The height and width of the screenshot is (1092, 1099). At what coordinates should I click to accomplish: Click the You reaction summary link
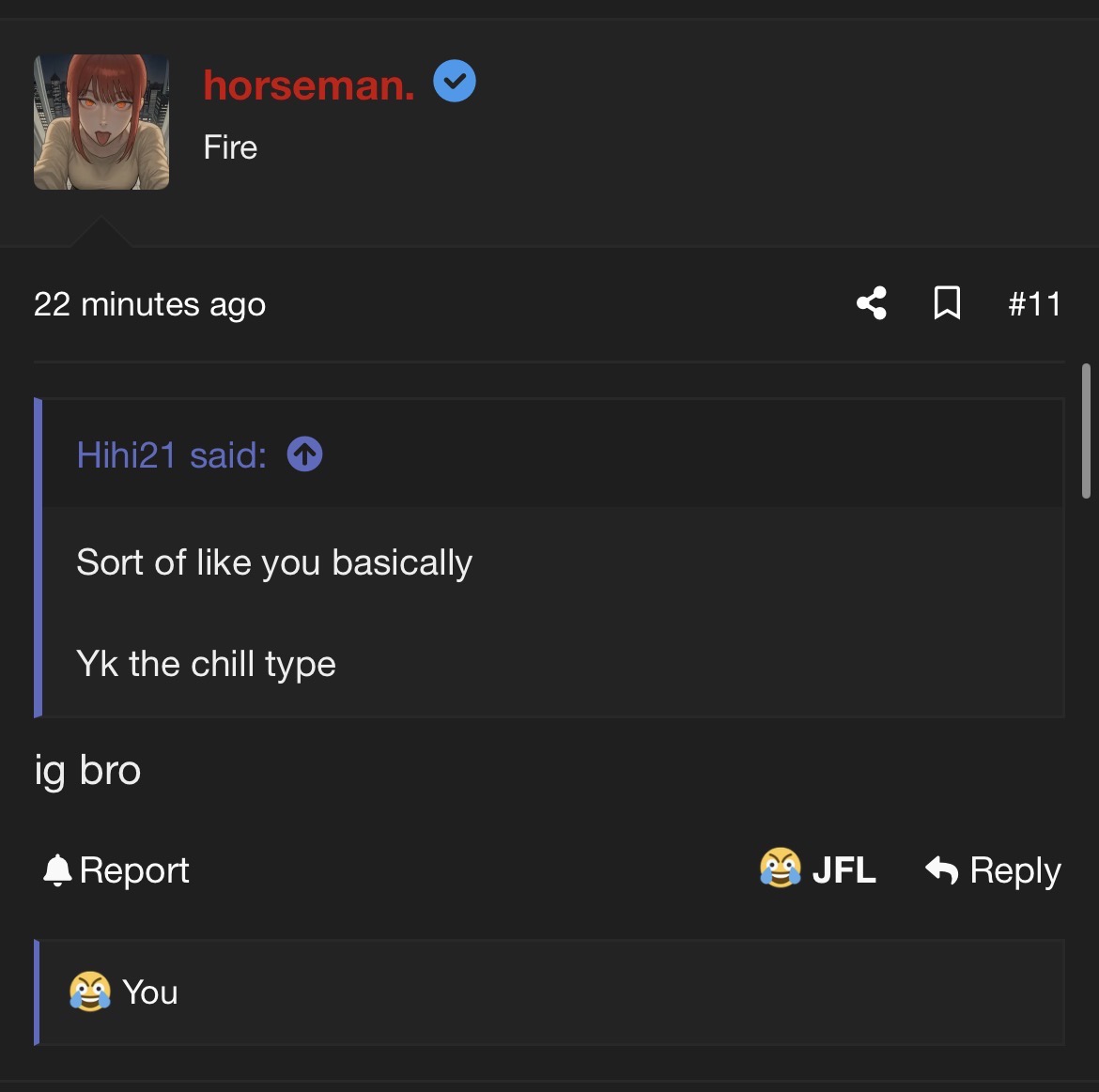pyautogui.click(x=150, y=992)
